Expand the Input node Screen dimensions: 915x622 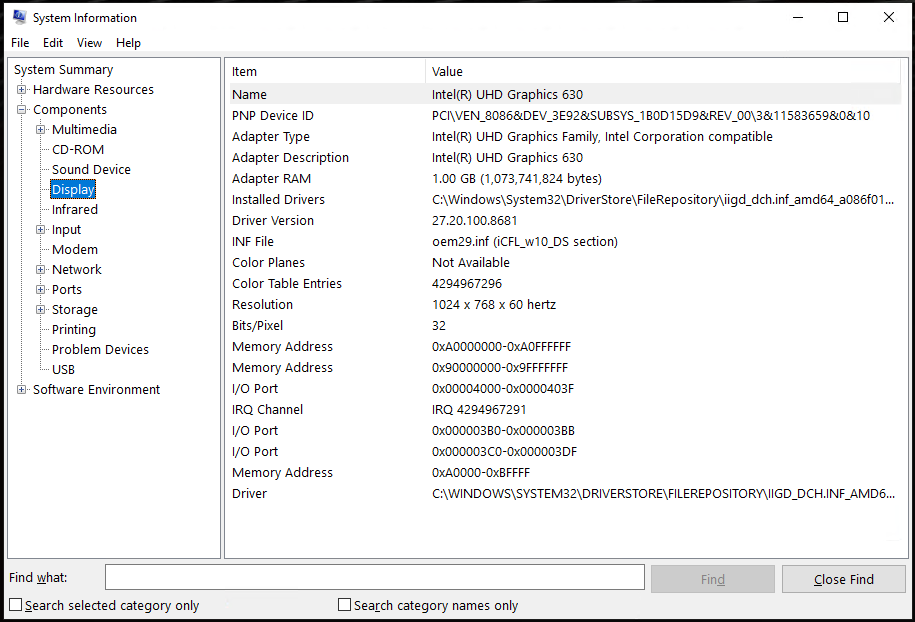click(40, 229)
